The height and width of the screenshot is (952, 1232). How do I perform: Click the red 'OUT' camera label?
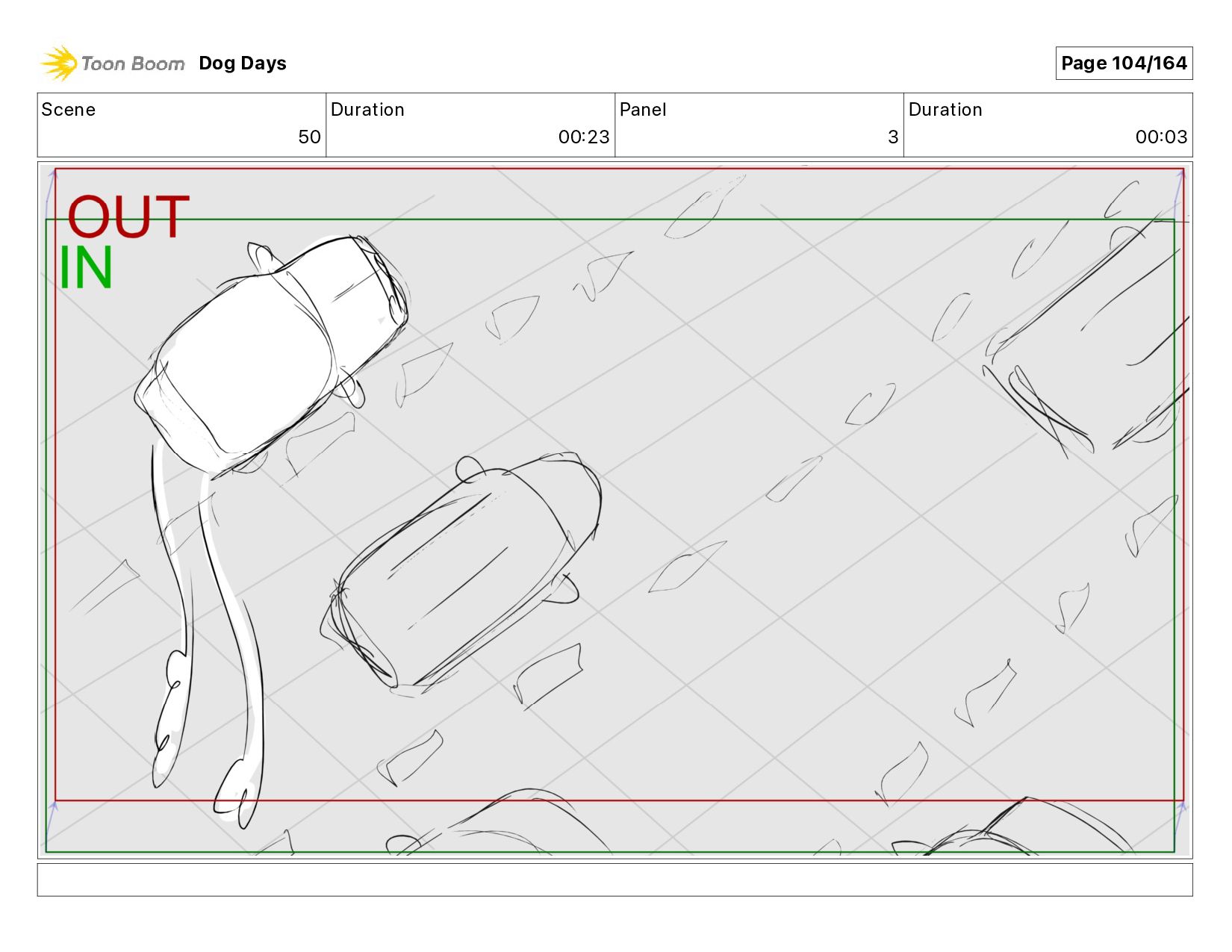(128, 217)
